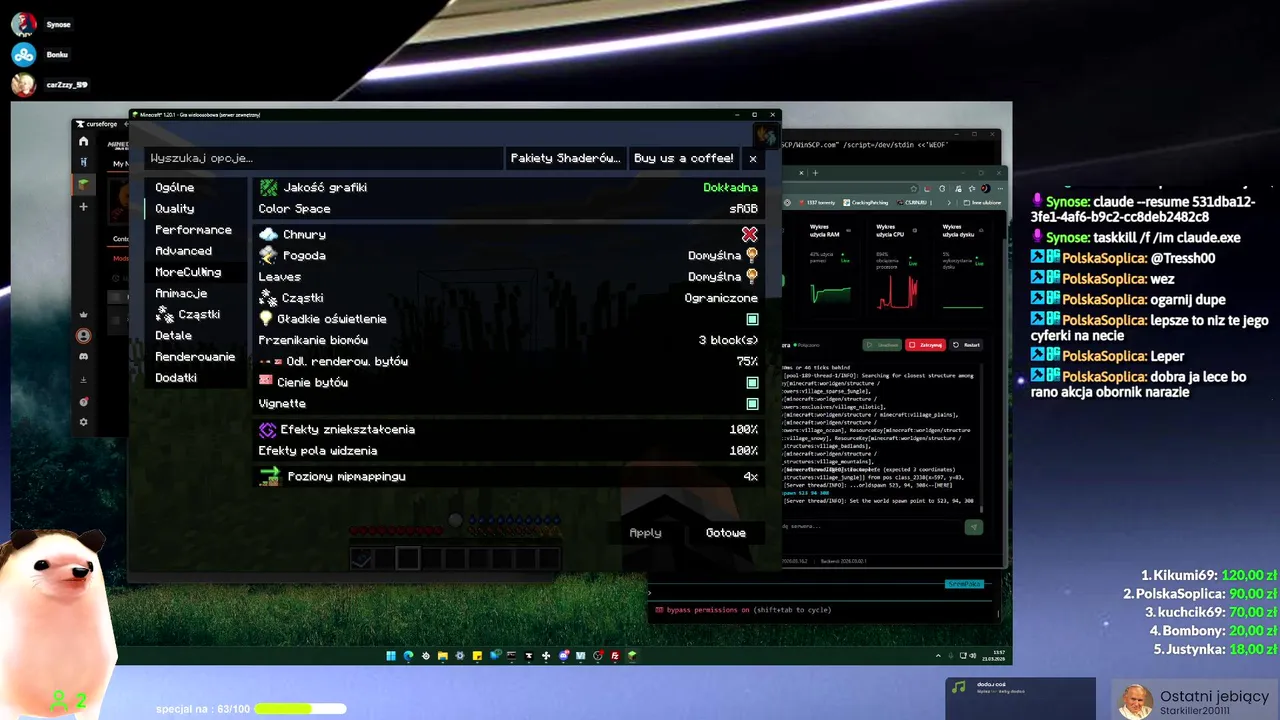Open Discord from the taskbar
The width and height of the screenshot is (1280, 720).
point(564,656)
